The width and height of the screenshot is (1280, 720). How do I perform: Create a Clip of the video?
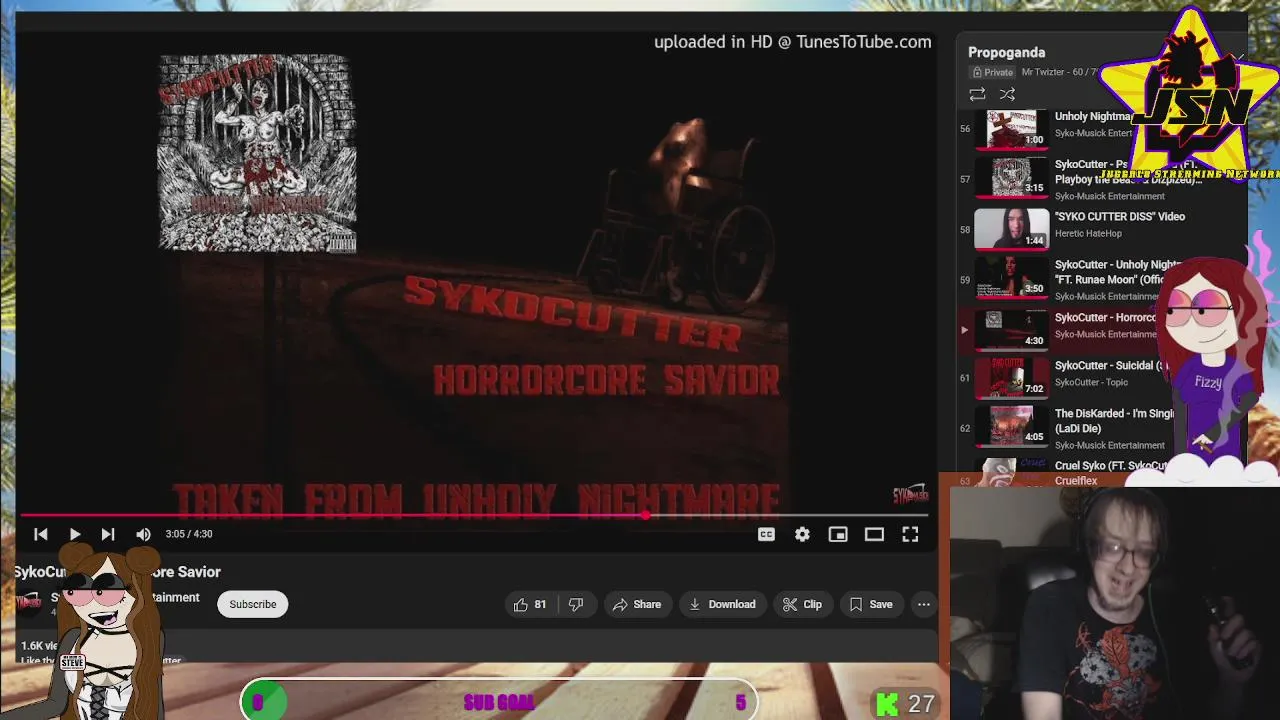[x=802, y=604]
